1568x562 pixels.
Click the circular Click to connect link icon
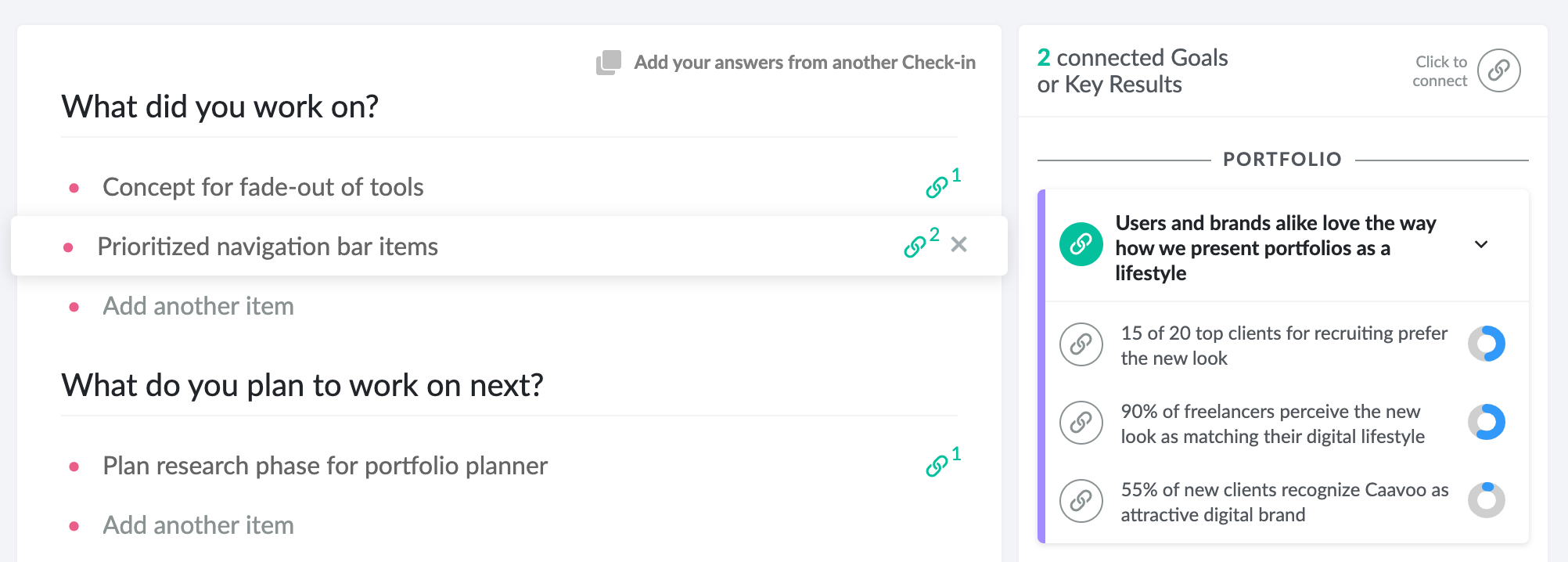pyautogui.click(x=1498, y=70)
